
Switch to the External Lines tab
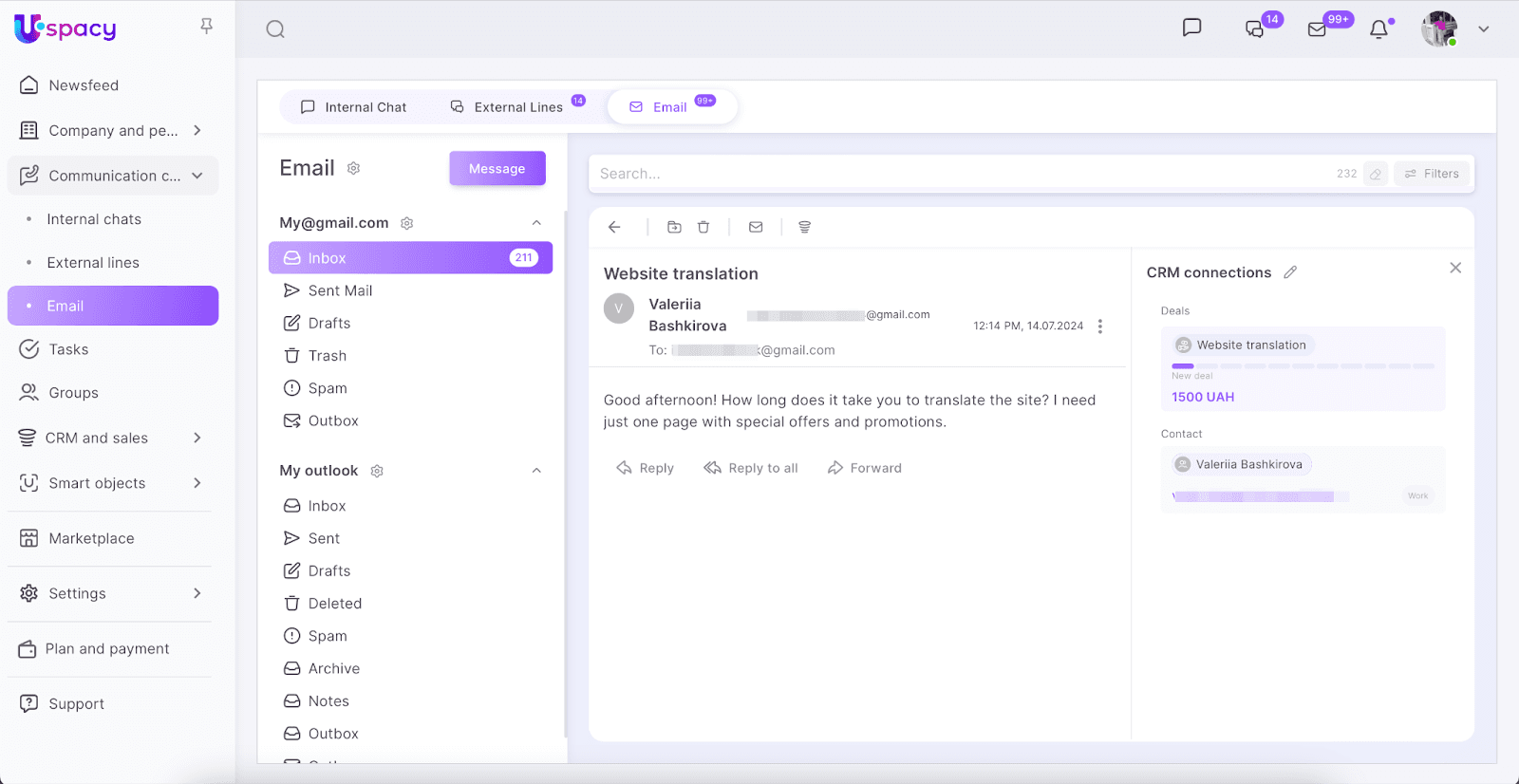tap(507, 107)
